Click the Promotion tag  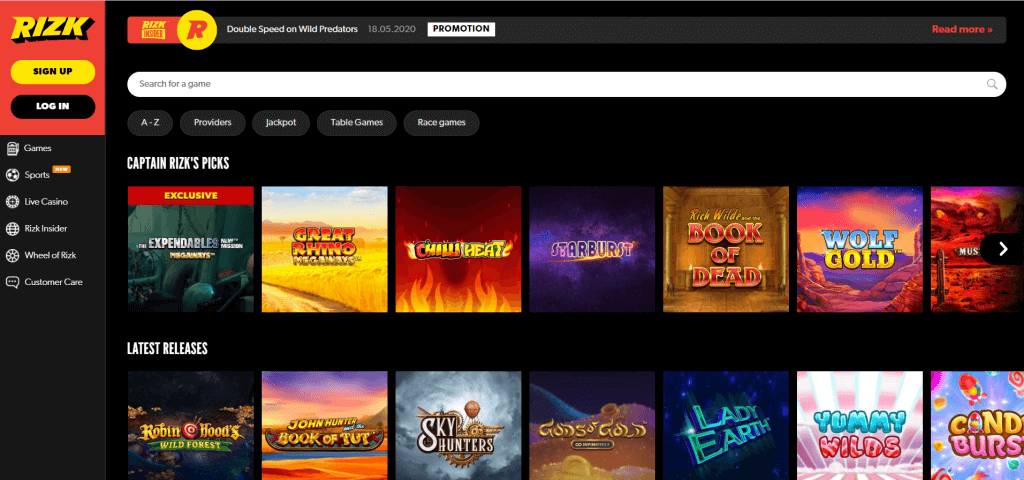(461, 29)
